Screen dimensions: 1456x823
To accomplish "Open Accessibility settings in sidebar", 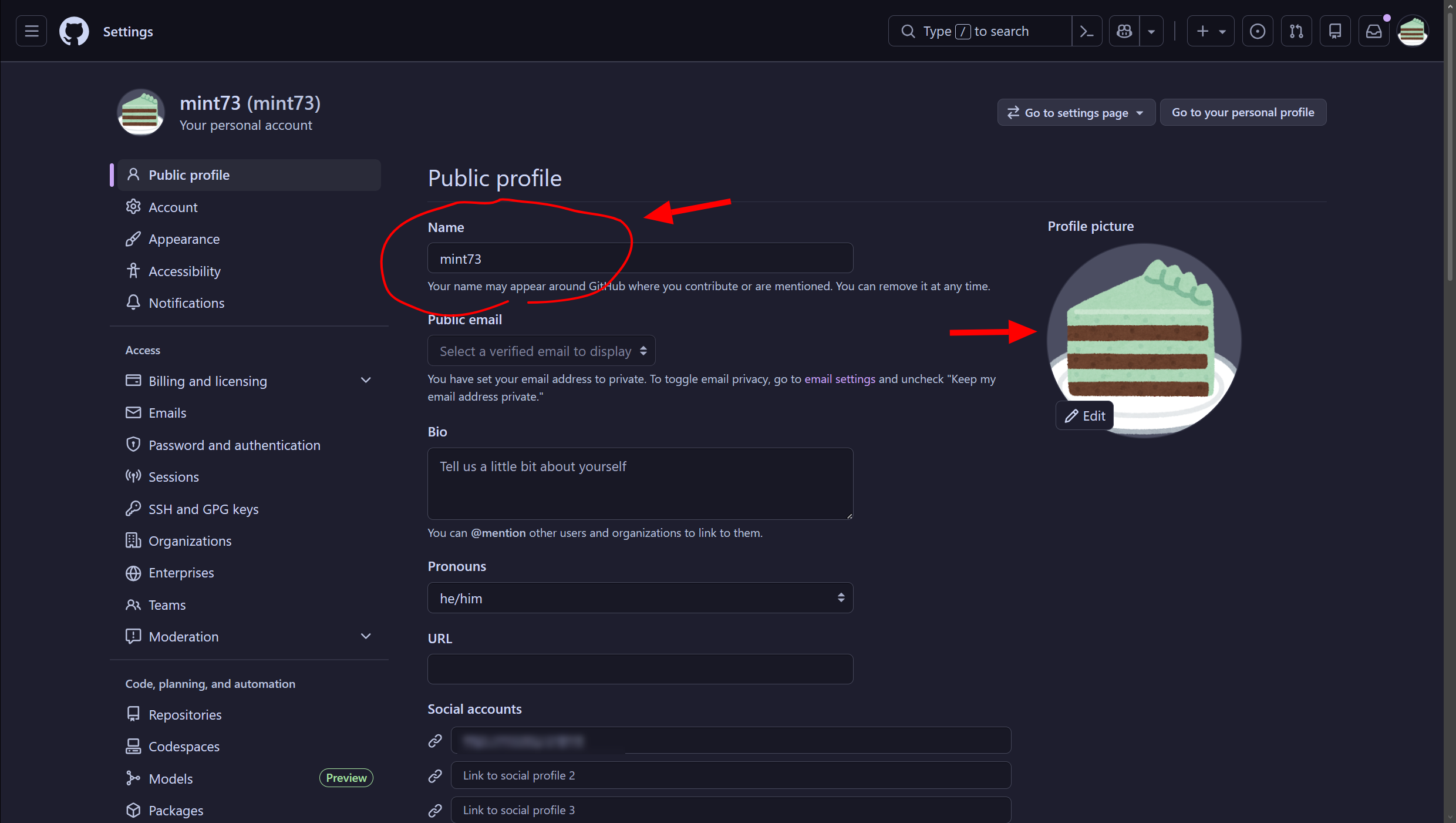I will [249, 271].
